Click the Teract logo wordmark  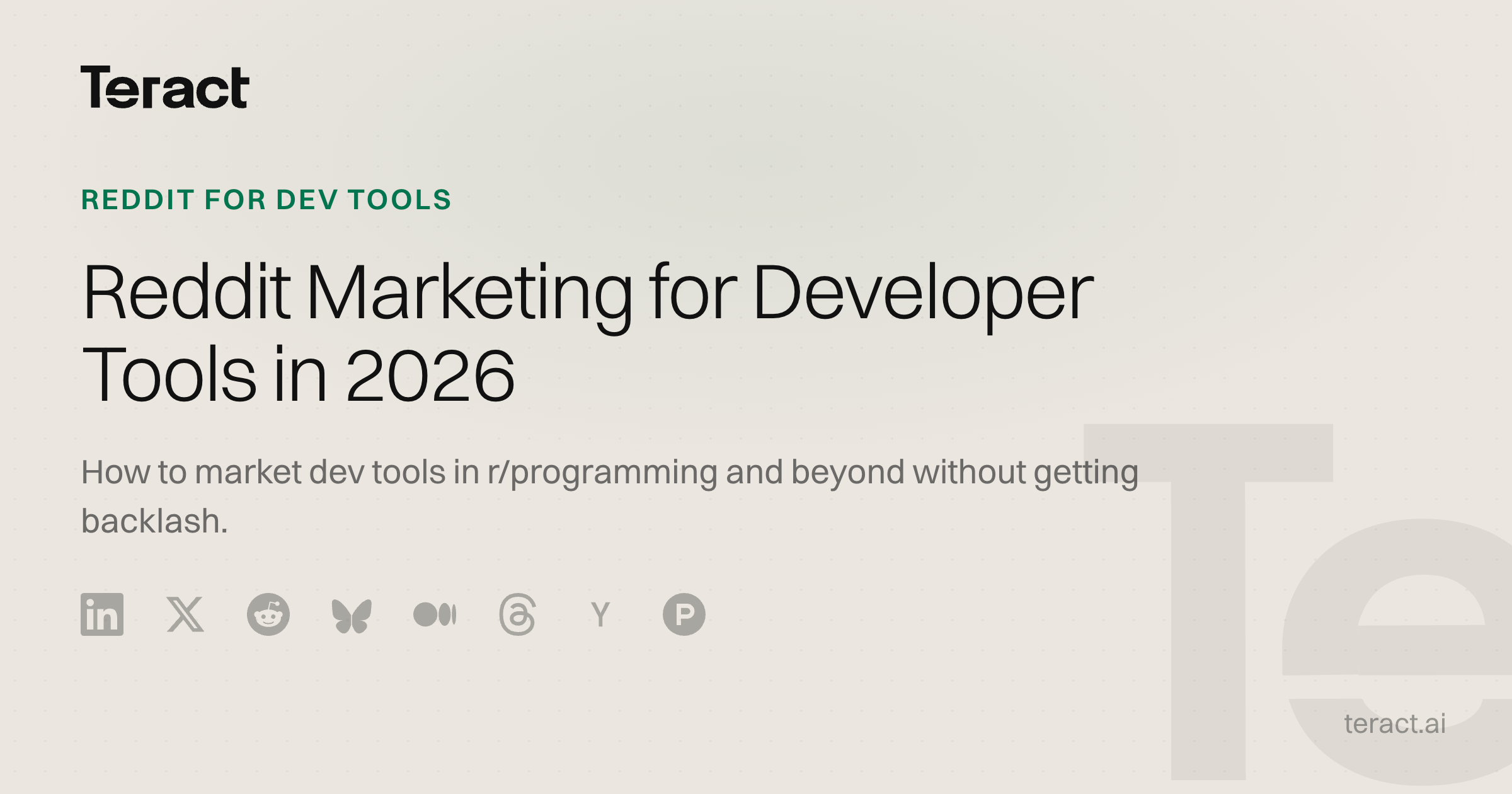(x=165, y=87)
